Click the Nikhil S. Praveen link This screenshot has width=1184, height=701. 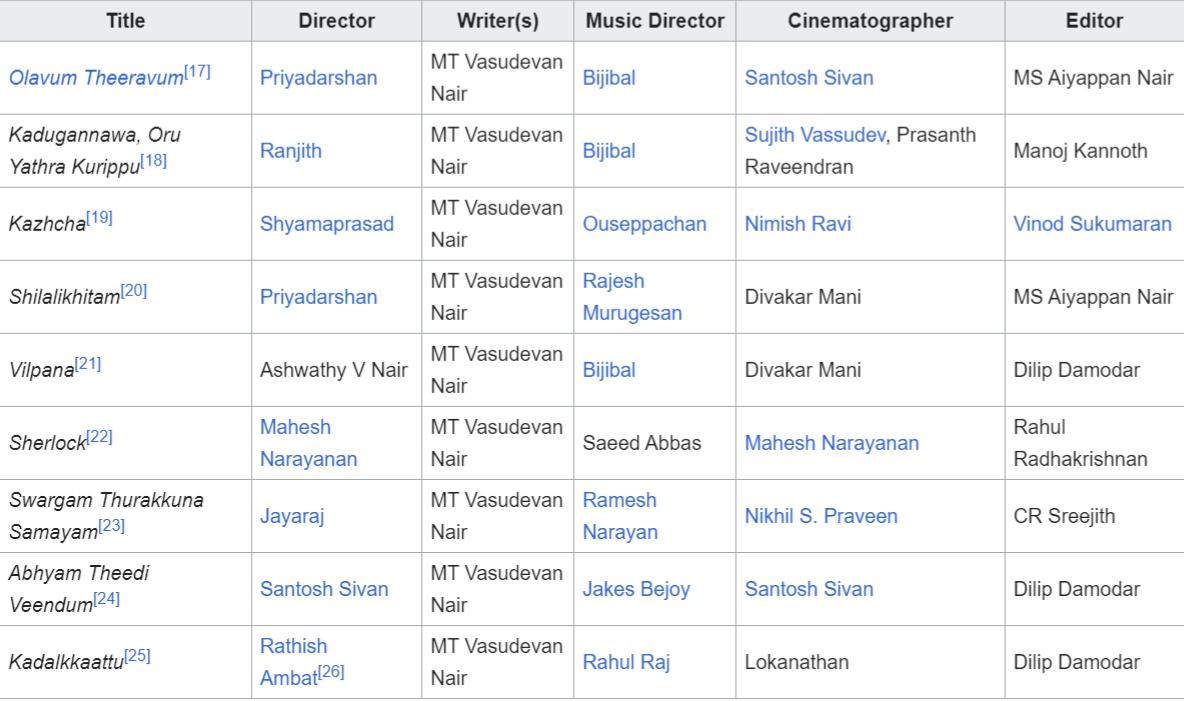tap(821, 516)
